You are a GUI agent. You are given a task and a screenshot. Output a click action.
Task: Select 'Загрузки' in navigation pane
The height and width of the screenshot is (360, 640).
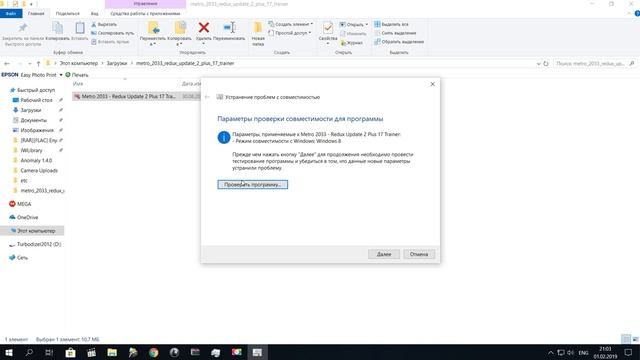point(31,110)
